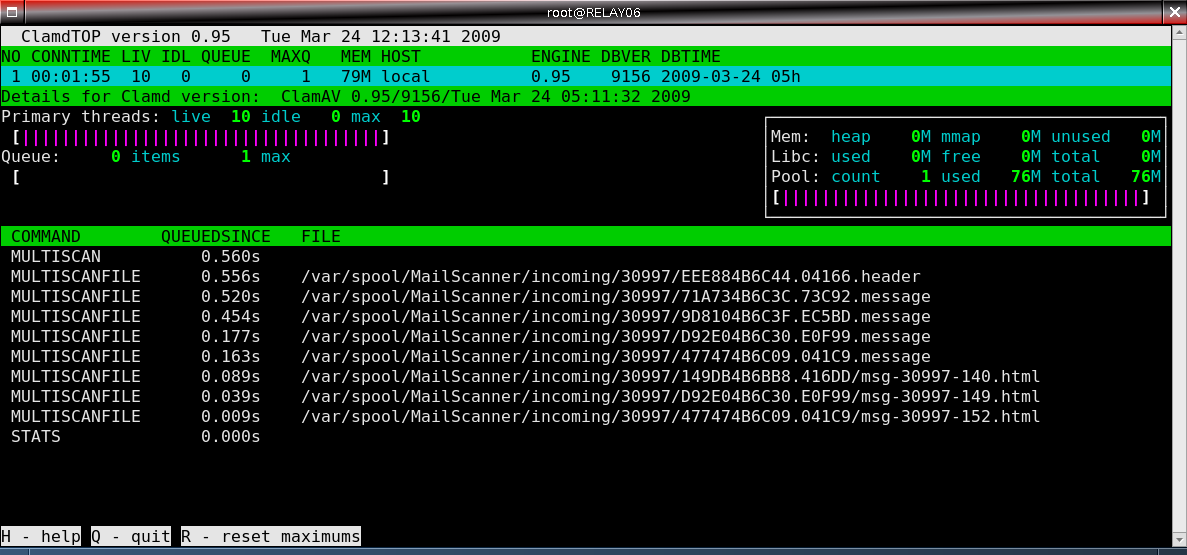Click the connection time value 00:01:55

point(71,76)
